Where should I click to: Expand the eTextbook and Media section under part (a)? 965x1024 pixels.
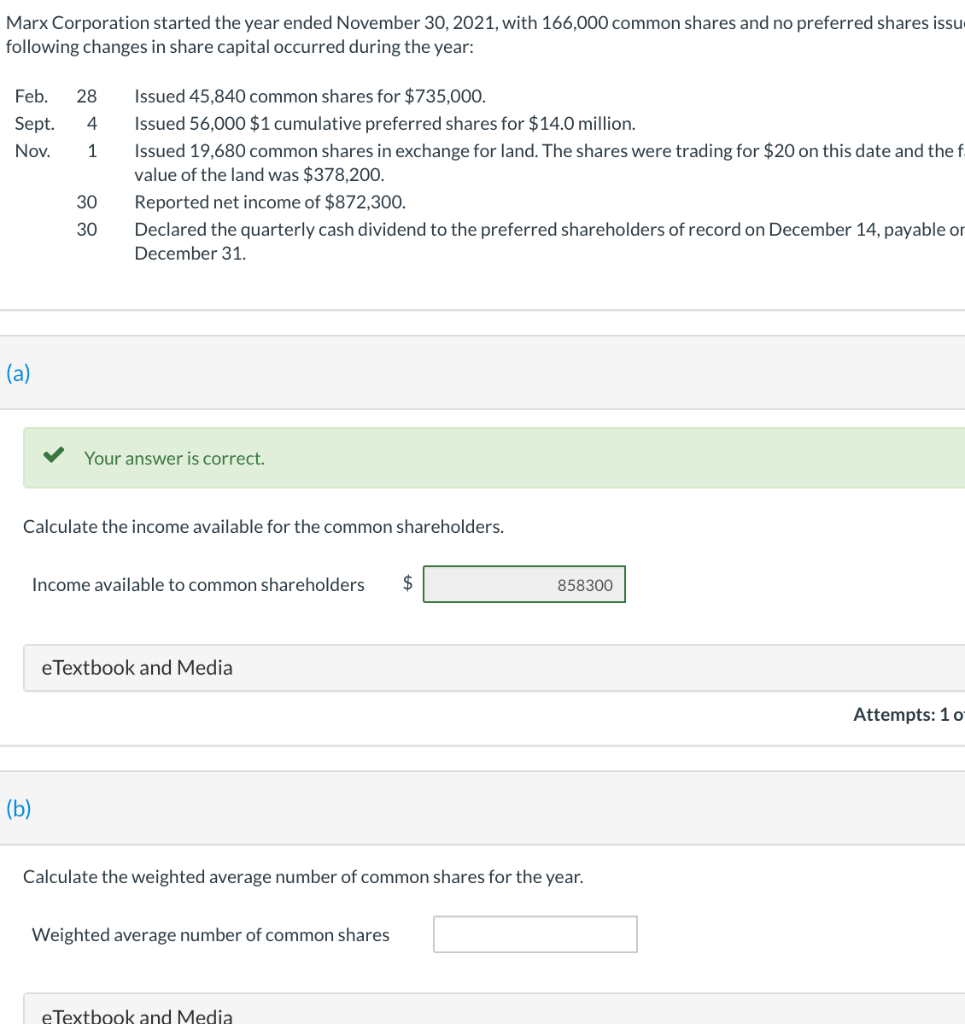(135, 668)
